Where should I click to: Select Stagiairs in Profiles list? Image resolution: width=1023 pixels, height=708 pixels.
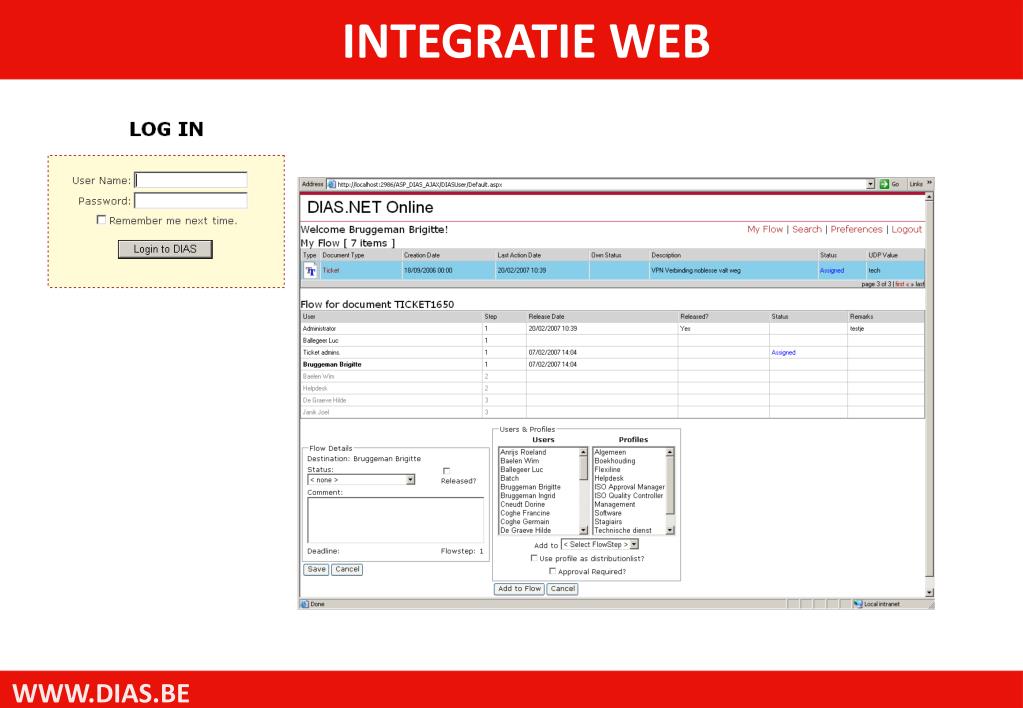coord(608,522)
